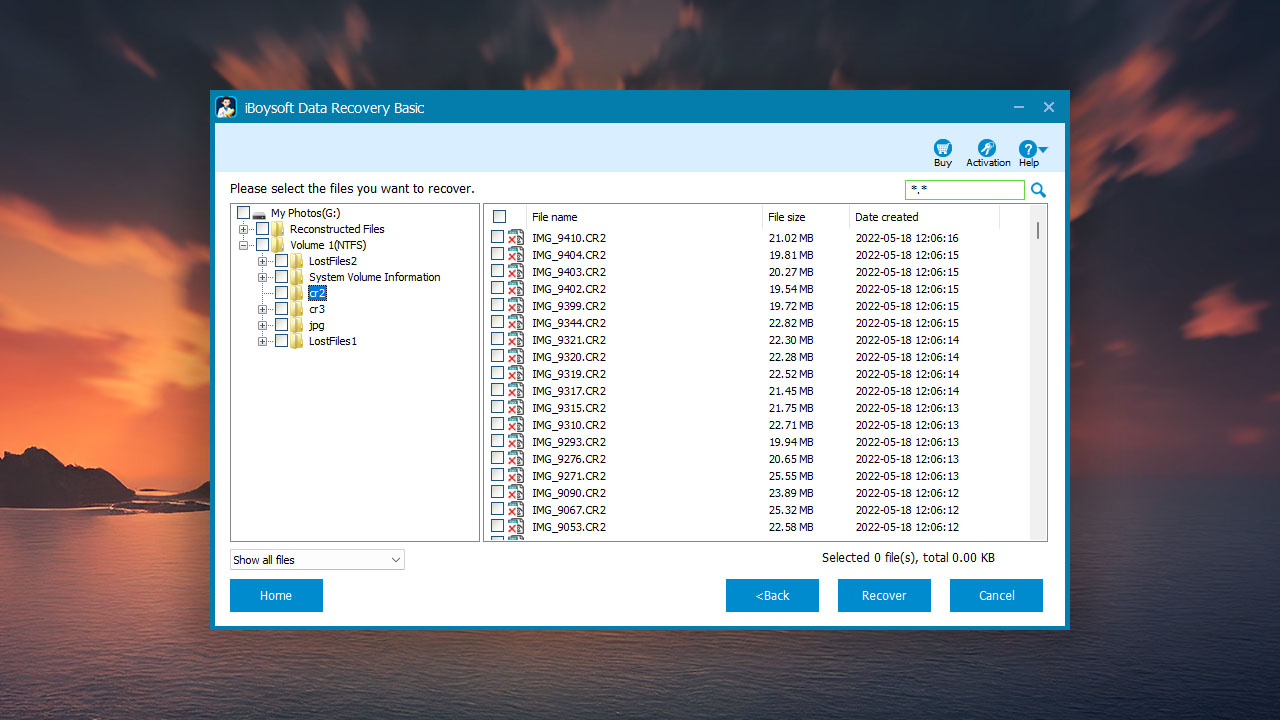
Task: Check the My Photos(G:) checkbox
Action: pyautogui.click(x=243, y=213)
